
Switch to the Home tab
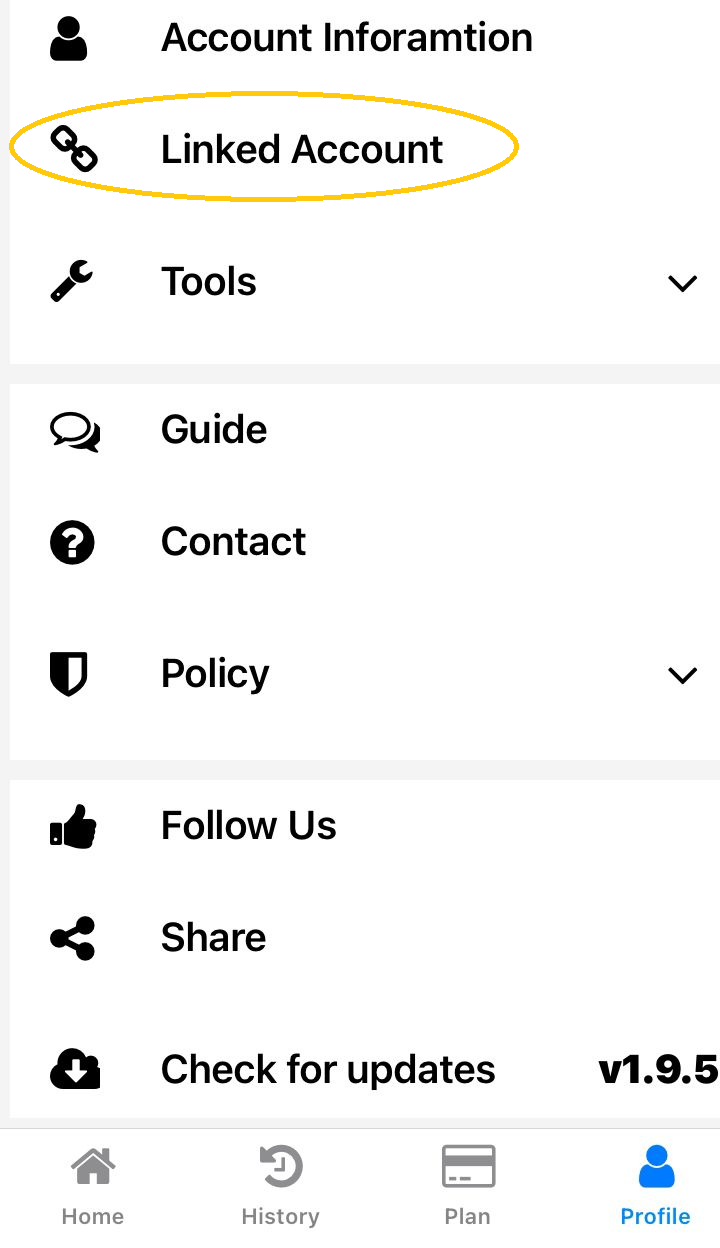(x=92, y=1185)
